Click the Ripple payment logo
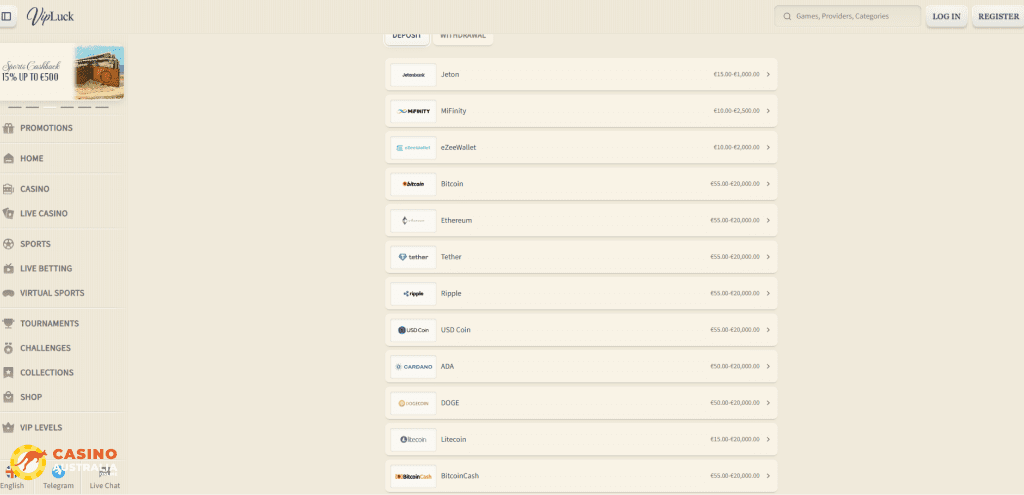Image resolution: width=1024 pixels, height=495 pixels. (413, 294)
